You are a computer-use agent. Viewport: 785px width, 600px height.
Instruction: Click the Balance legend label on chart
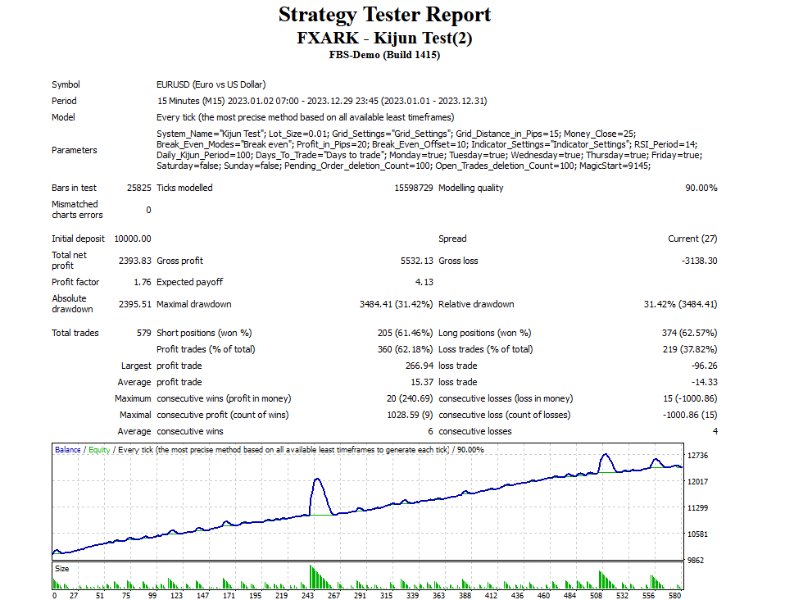coord(68,450)
